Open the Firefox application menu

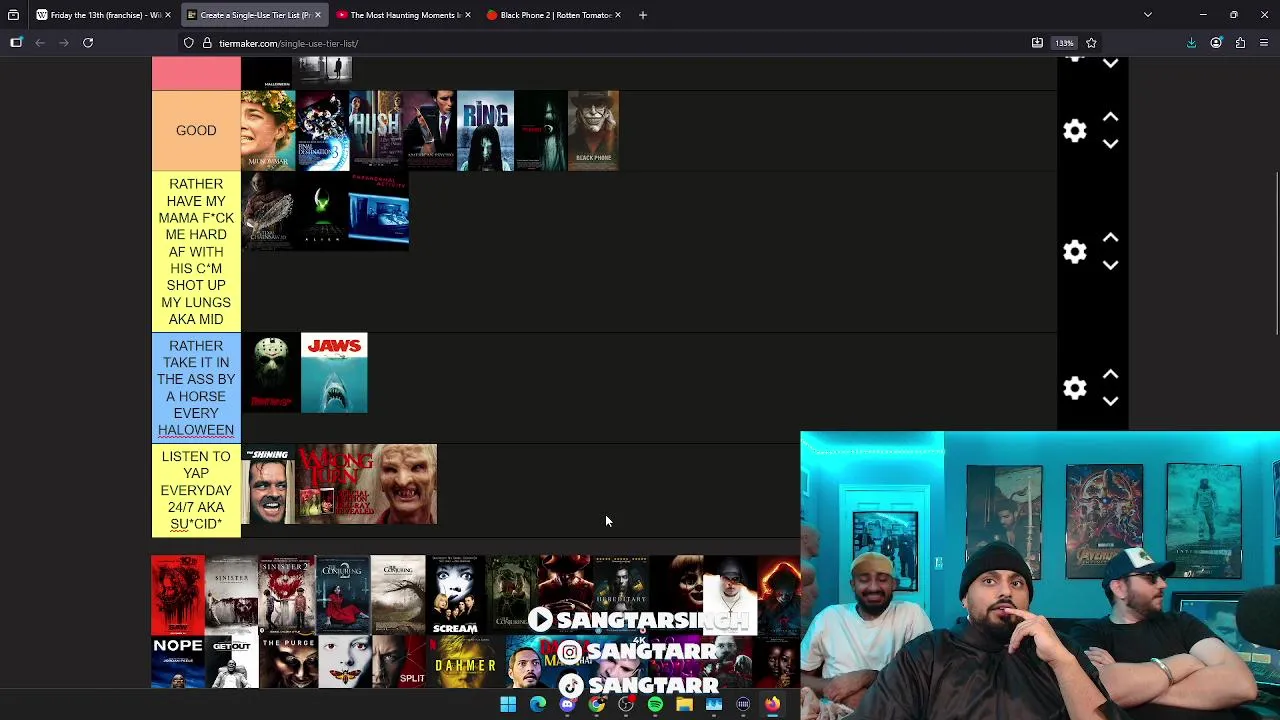coord(1264,43)
